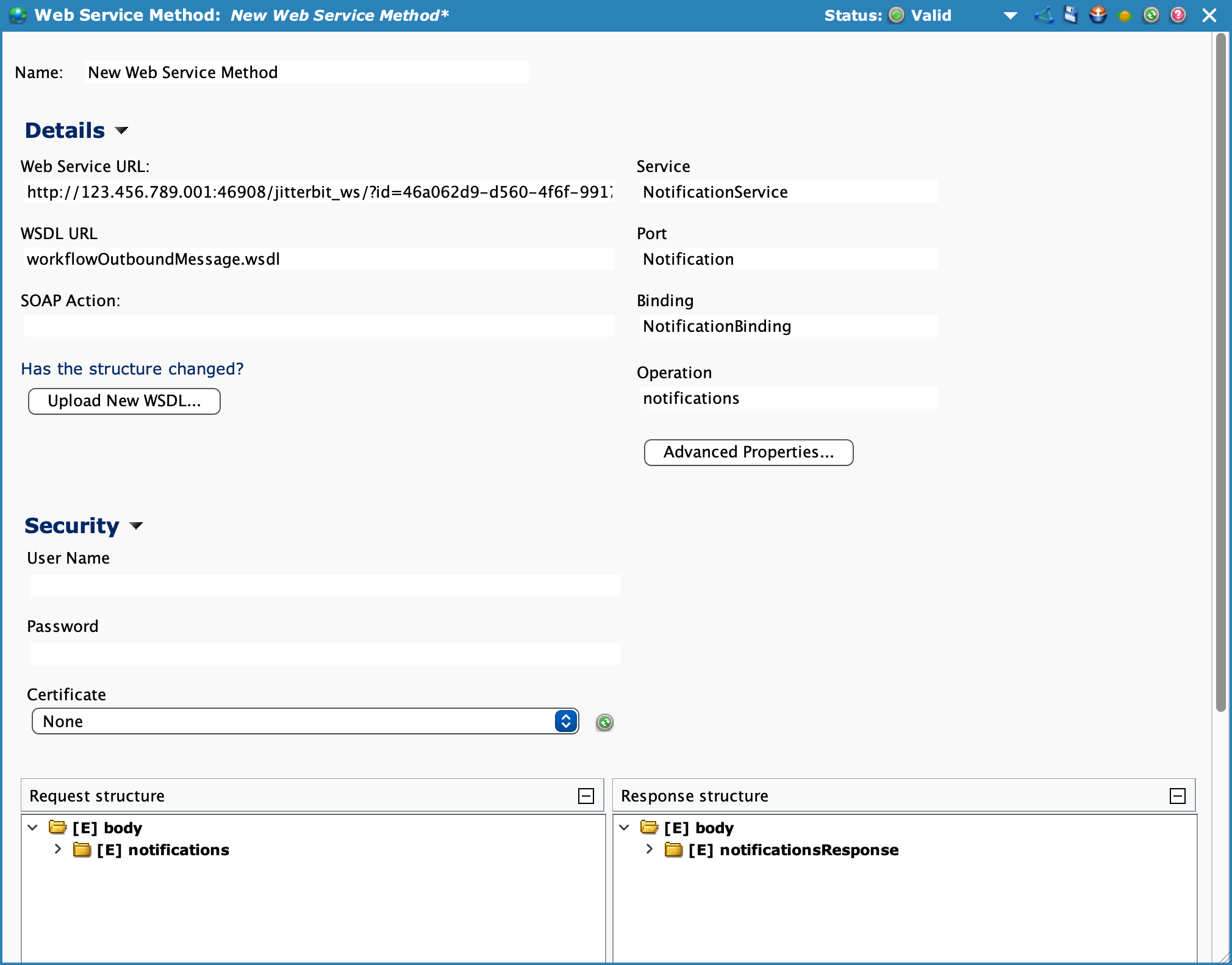1232x965 pixels.
Task: Expand the notificationsResponse node in Response structure
Action: (x=648, y=849)
